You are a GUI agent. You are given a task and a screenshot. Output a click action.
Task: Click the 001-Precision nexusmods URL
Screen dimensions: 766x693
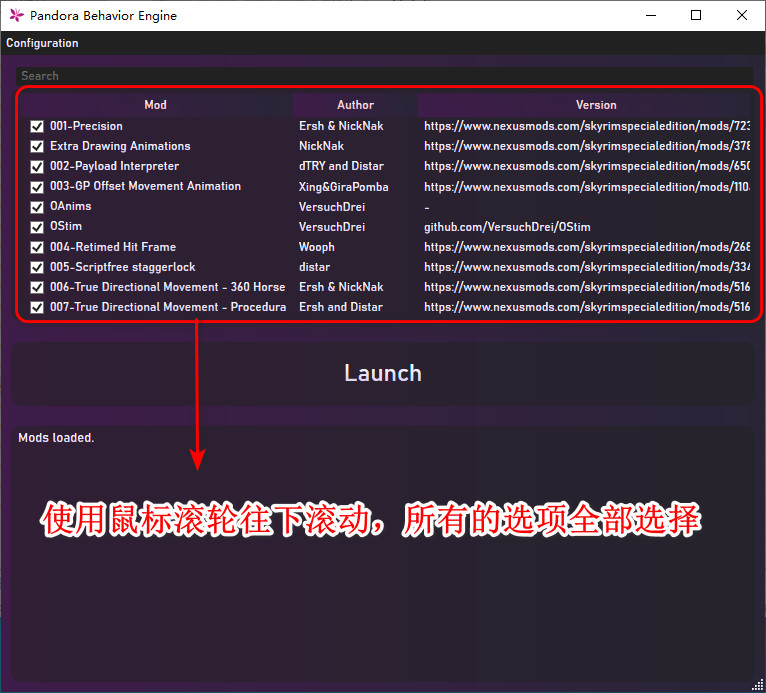point(586,127)
